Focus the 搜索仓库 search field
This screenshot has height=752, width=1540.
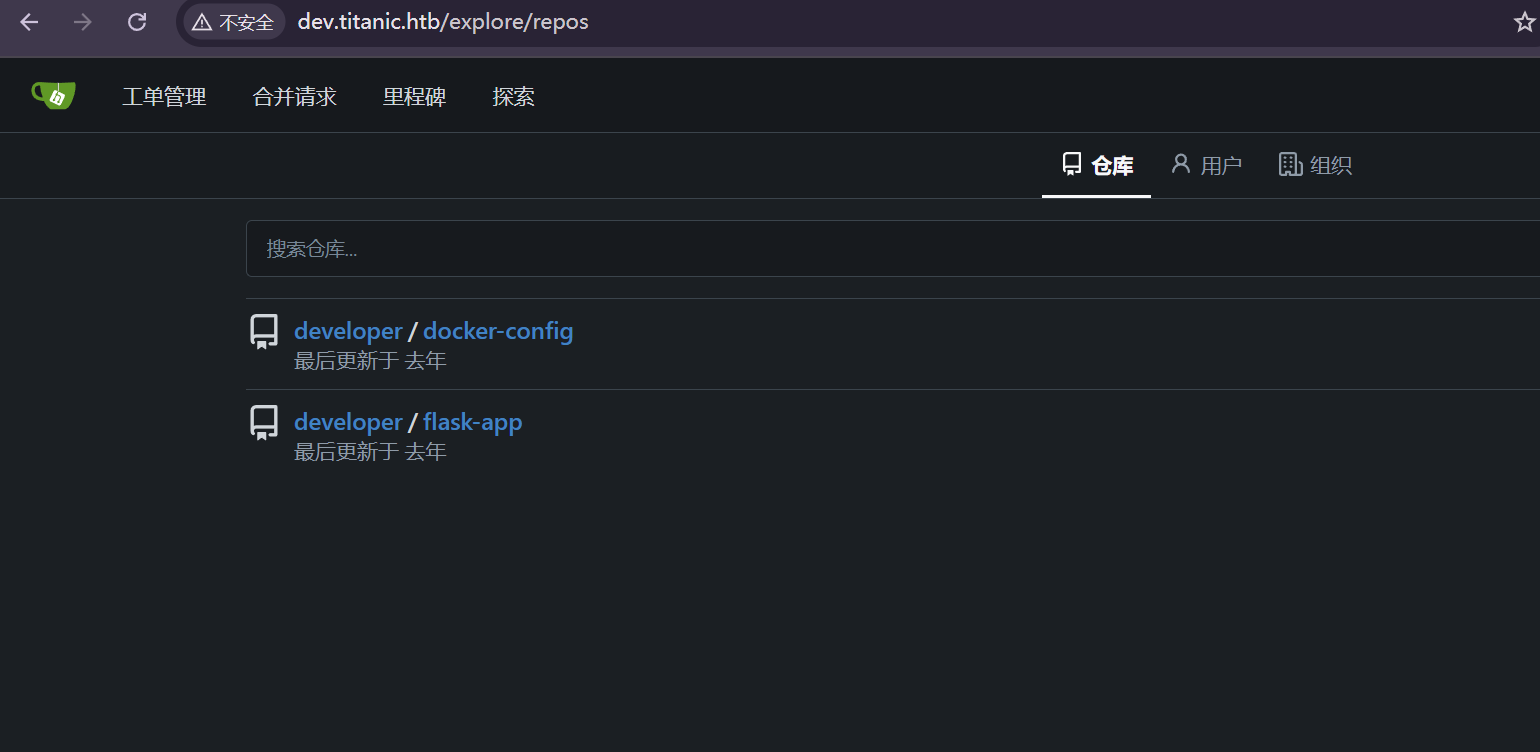(x=890, y=249)
